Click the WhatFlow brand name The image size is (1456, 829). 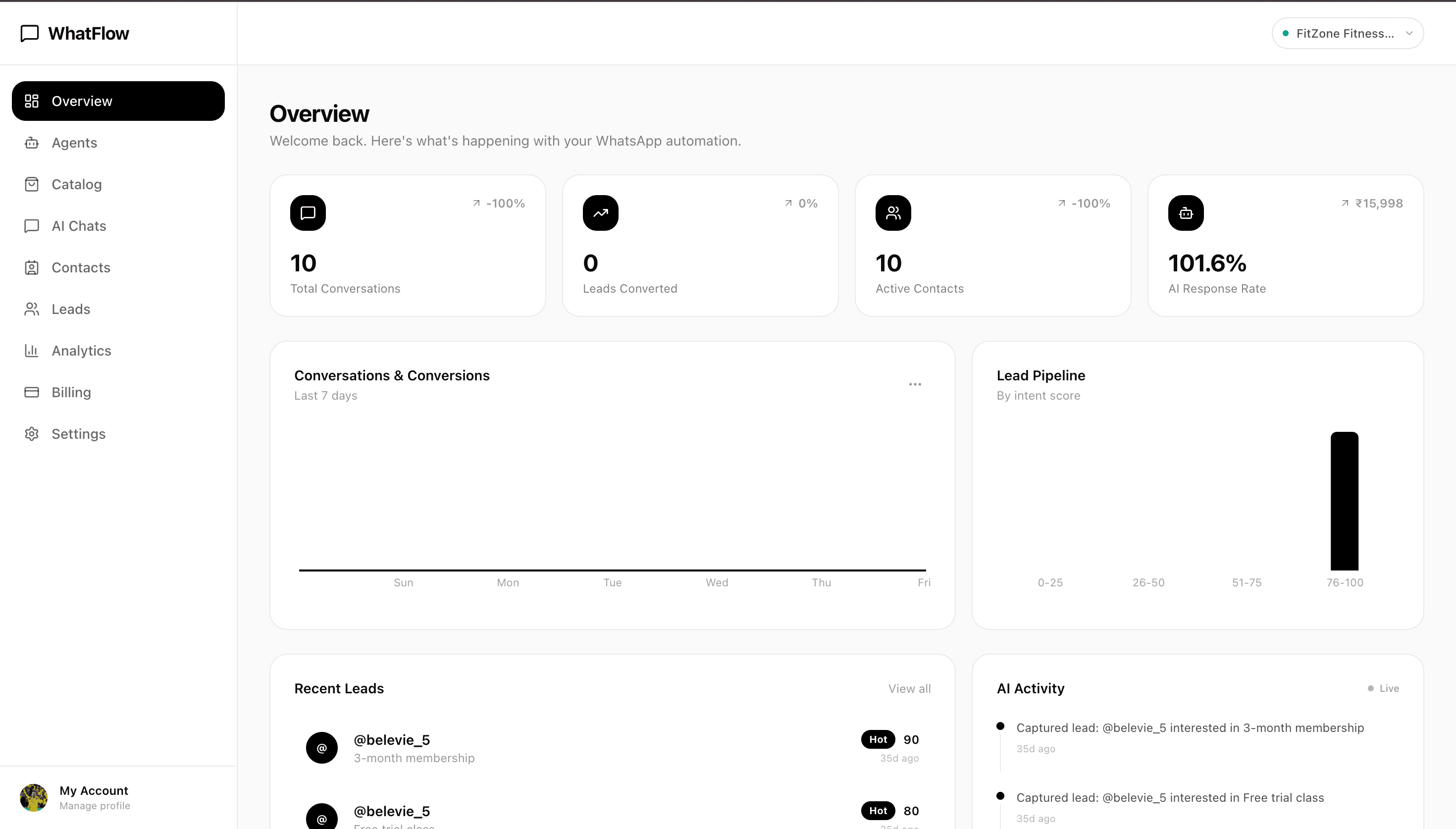tap(89, 34)
